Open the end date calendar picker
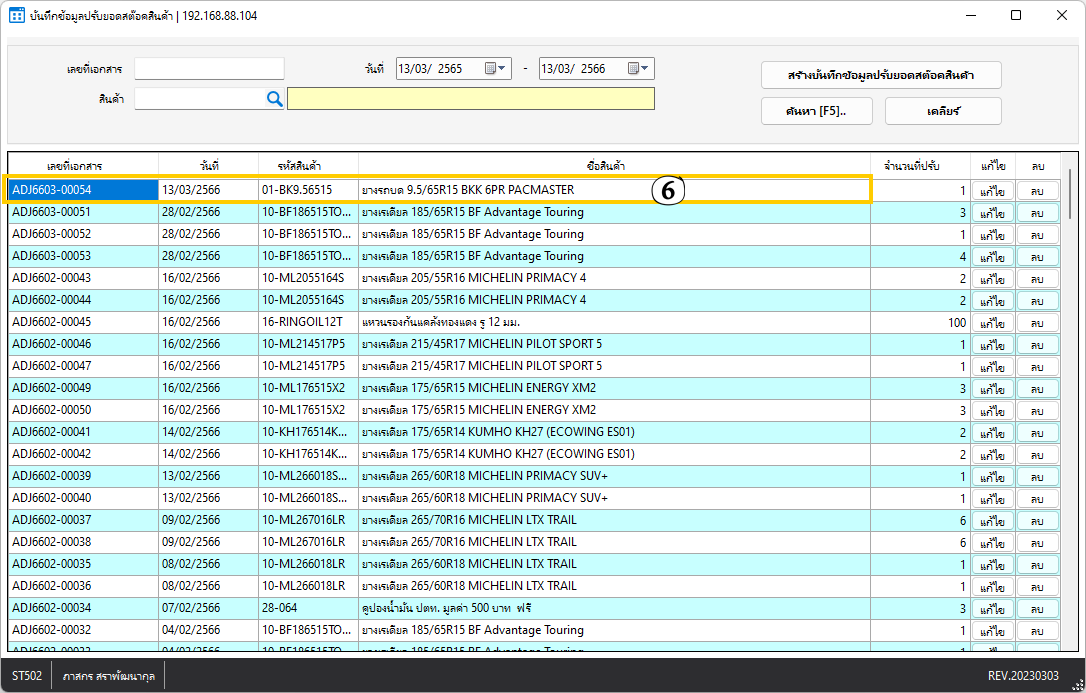The image size is (1086, 693). click(638, 69)
